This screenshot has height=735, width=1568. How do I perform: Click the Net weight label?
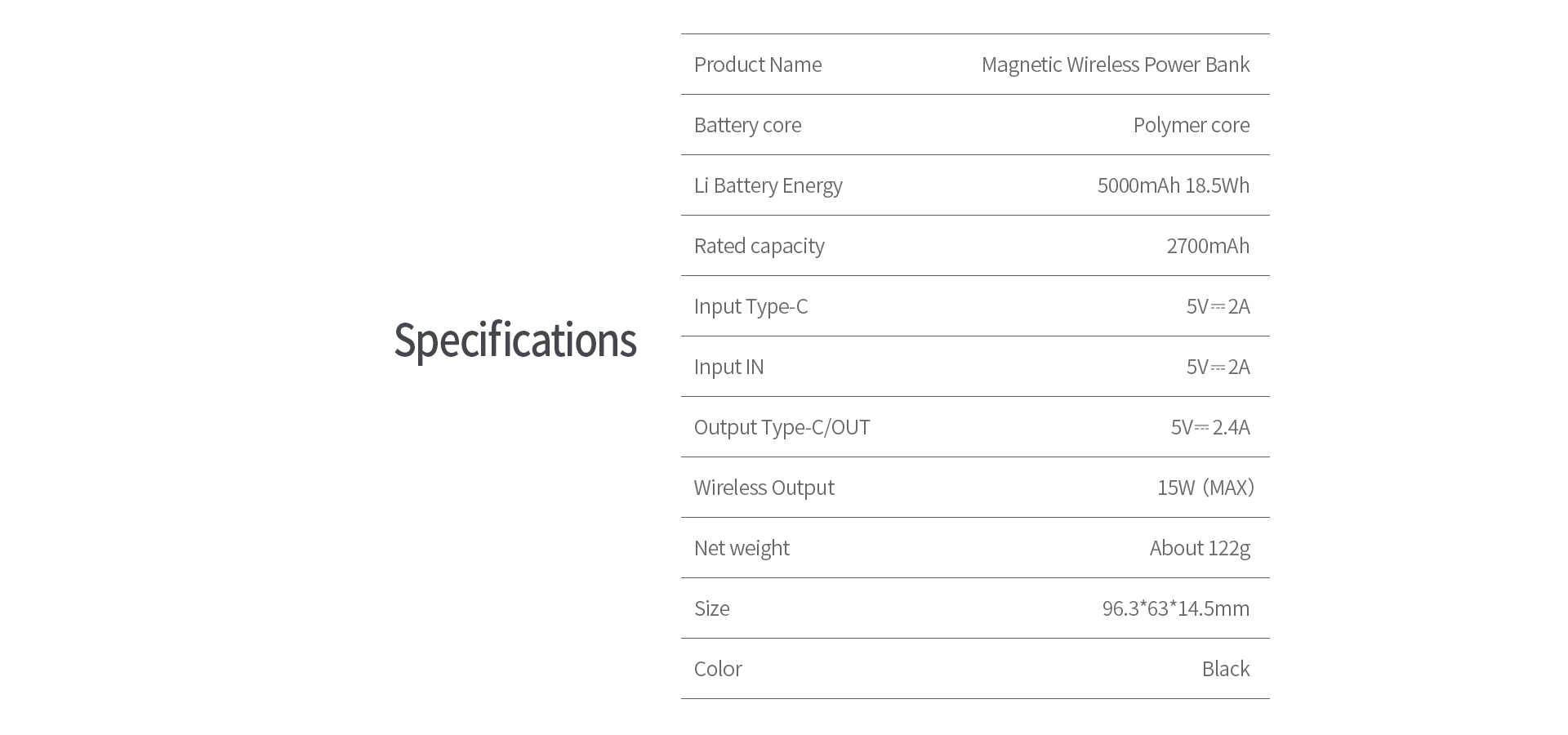click(x=742, y=548)
